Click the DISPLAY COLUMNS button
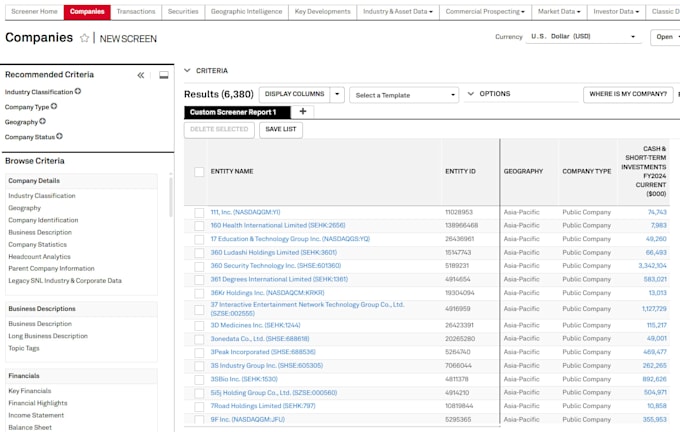The height and width of the screenshot is (432, 680). tap(294, 94)
